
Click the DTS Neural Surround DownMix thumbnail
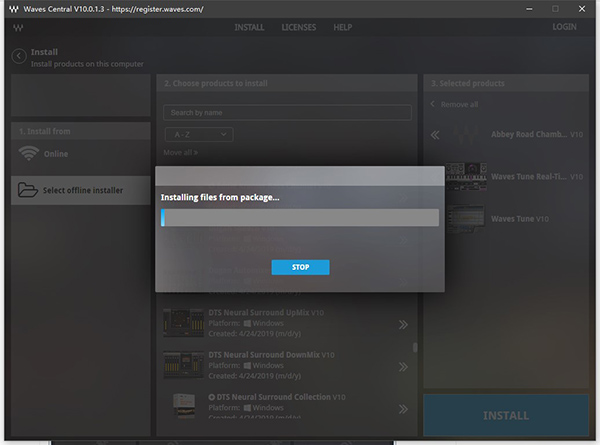tap(183, 365)
